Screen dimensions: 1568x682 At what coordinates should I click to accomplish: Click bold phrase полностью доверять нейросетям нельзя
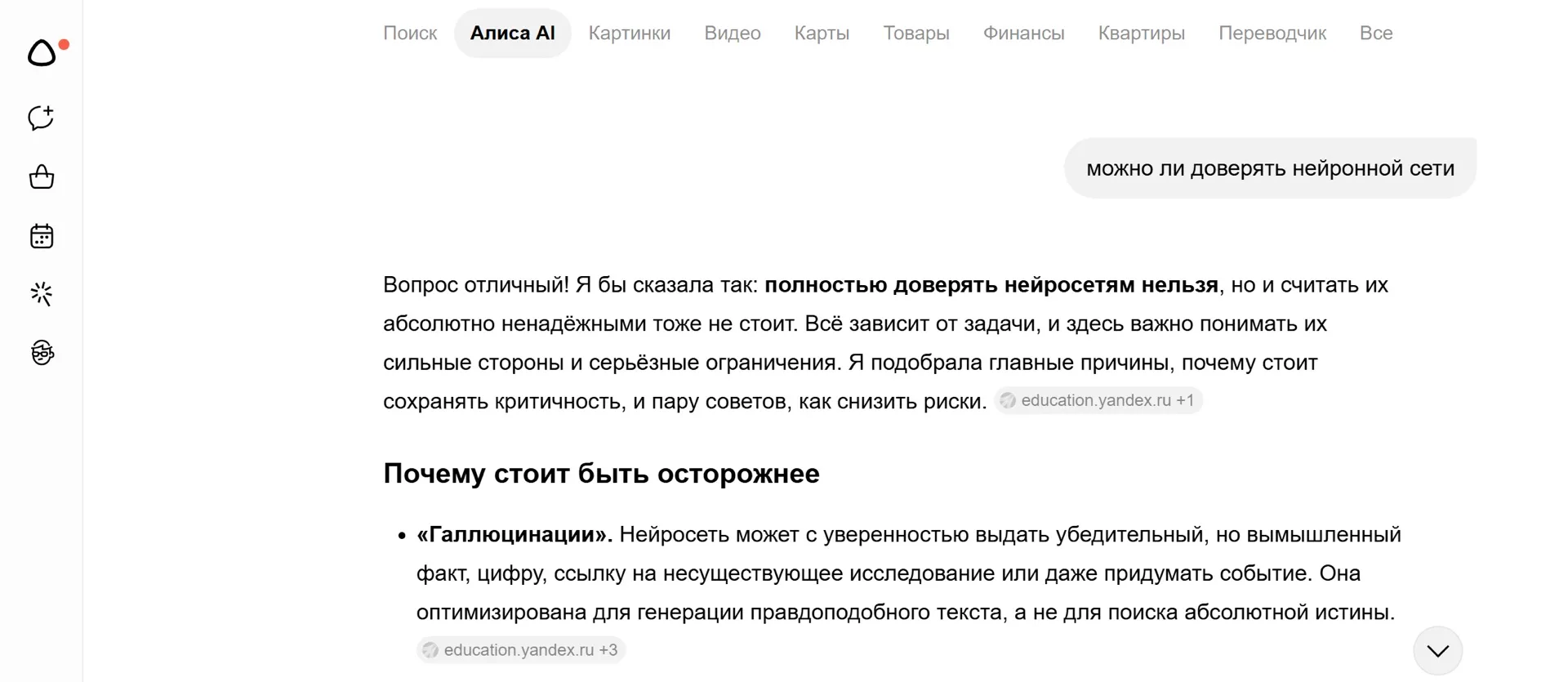pos(991,285)
